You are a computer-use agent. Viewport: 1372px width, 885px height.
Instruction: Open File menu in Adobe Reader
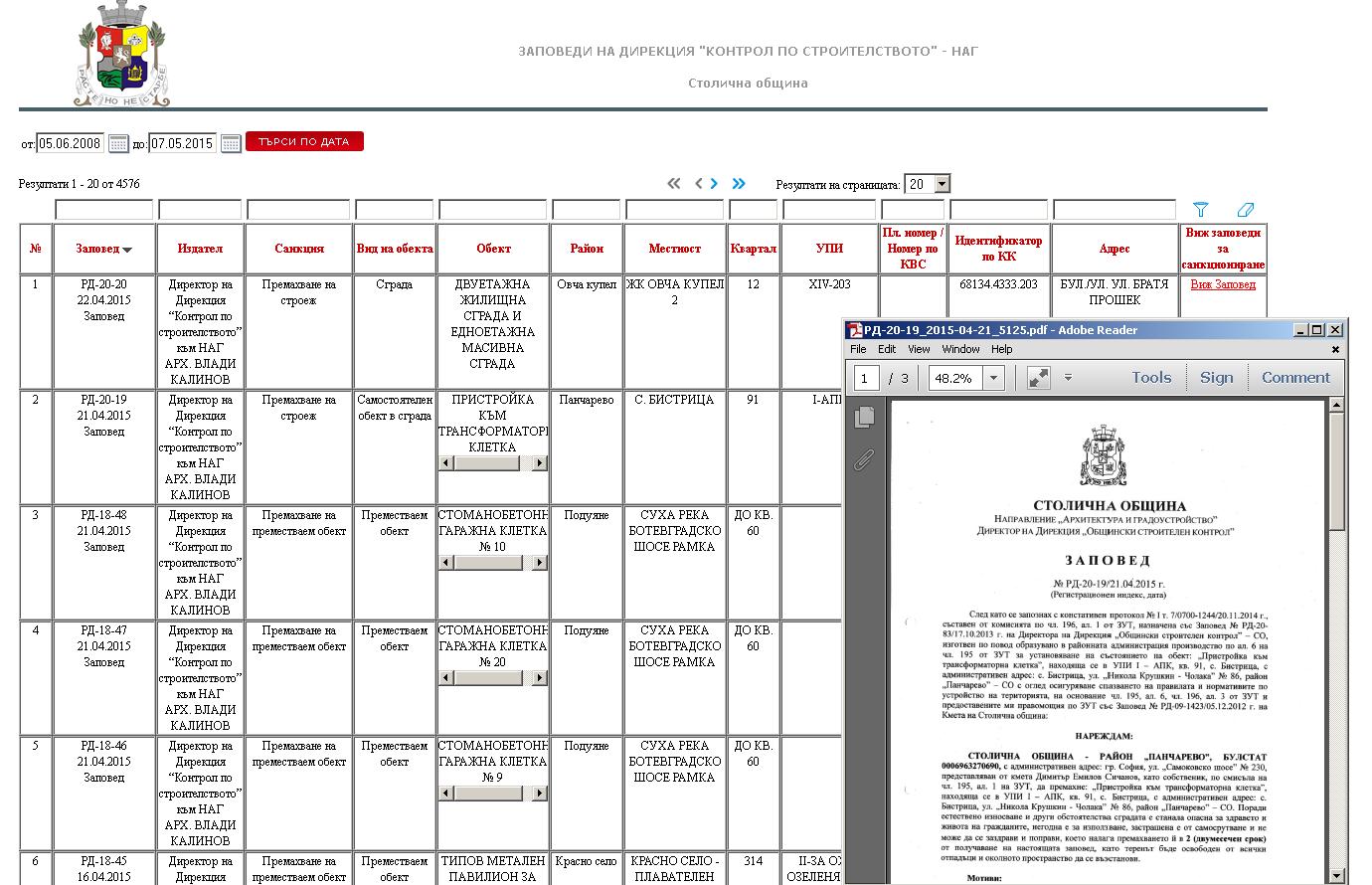(858, 349)
